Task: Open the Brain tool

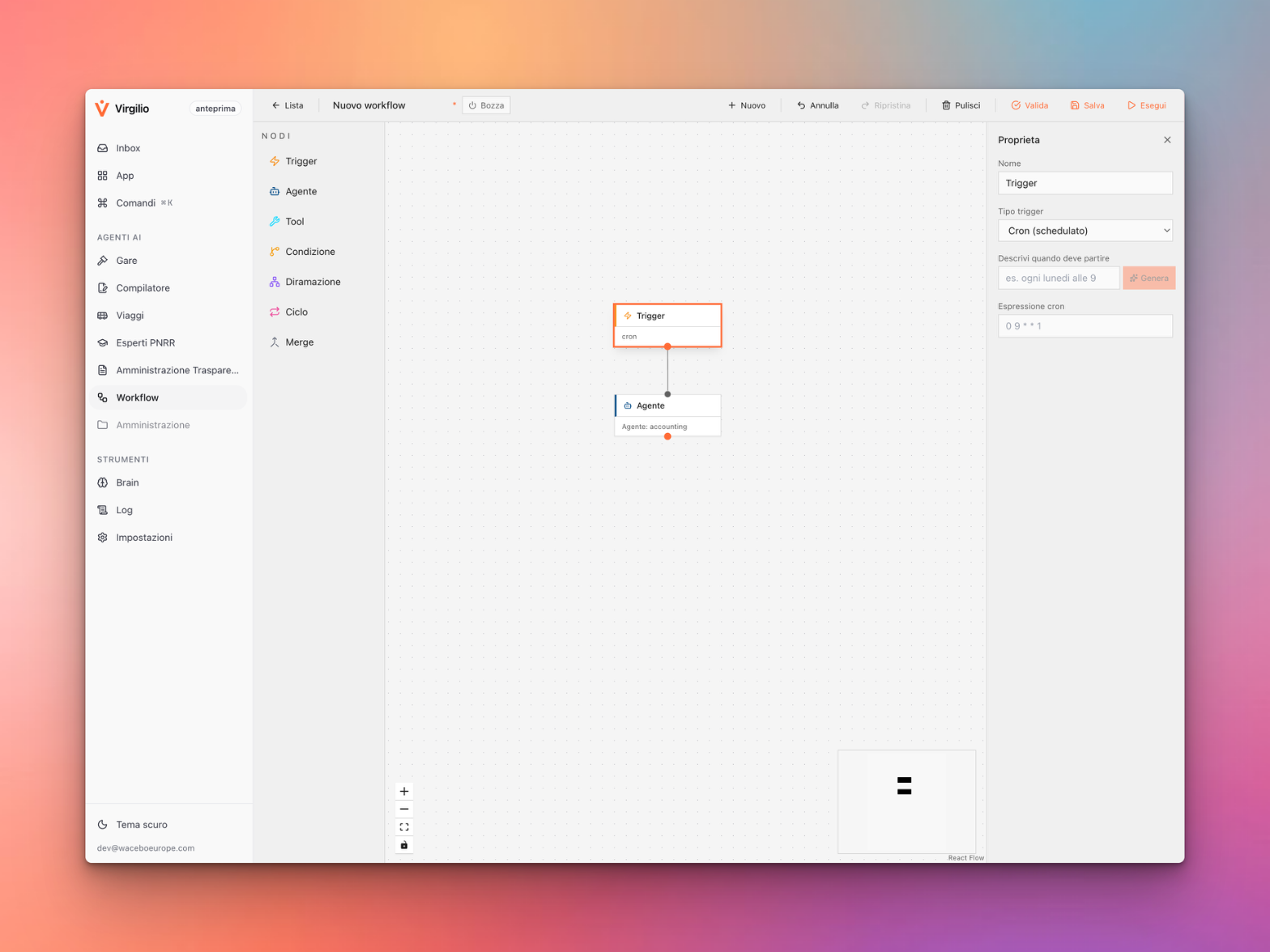Action: click(x=169, y=482)
